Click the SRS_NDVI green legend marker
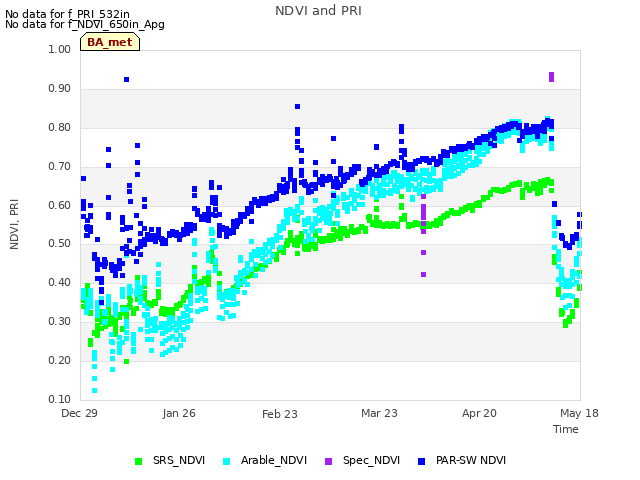The height and width of the screenshot is (480, 640). (138, 462)
